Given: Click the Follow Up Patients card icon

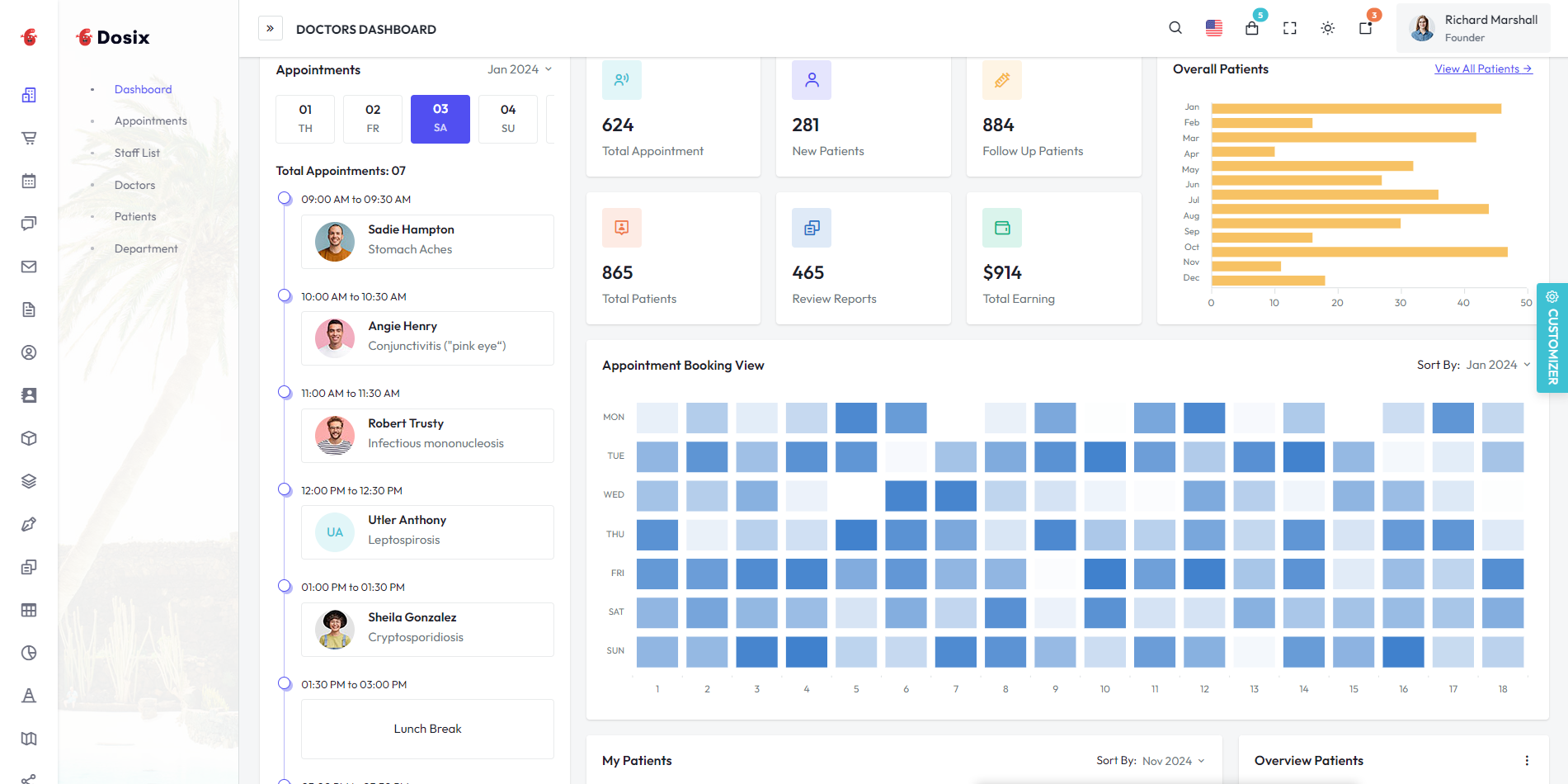Looking at the screenshot, I should coord(1002,80).
